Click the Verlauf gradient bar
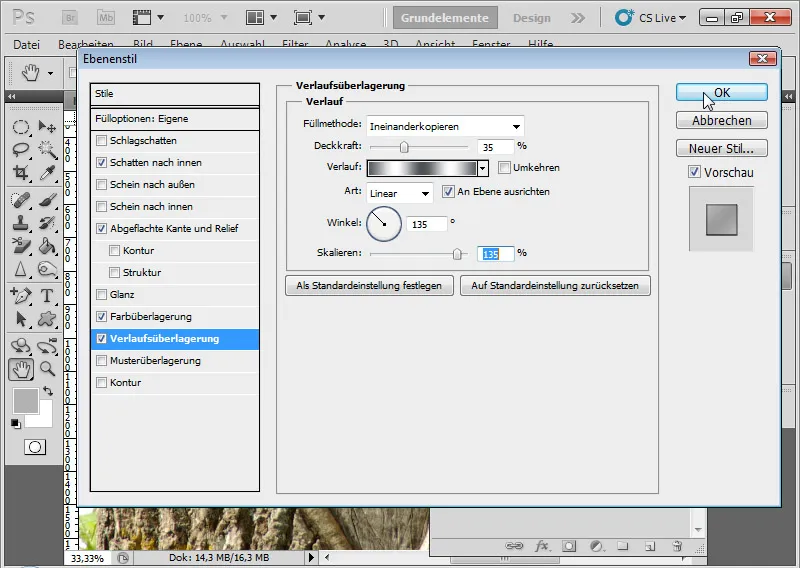The image size is (800, 568). coord(422,168)
